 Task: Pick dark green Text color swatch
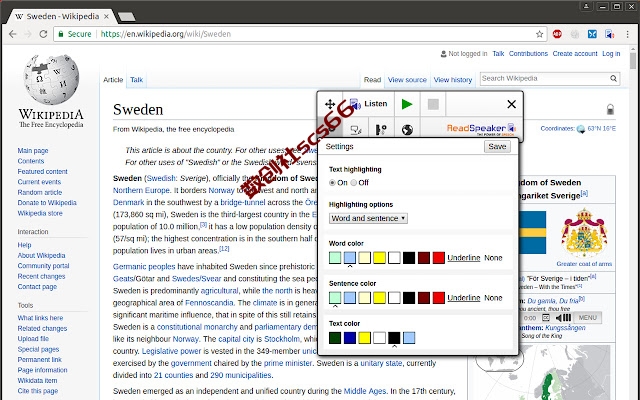pos(335,338)
